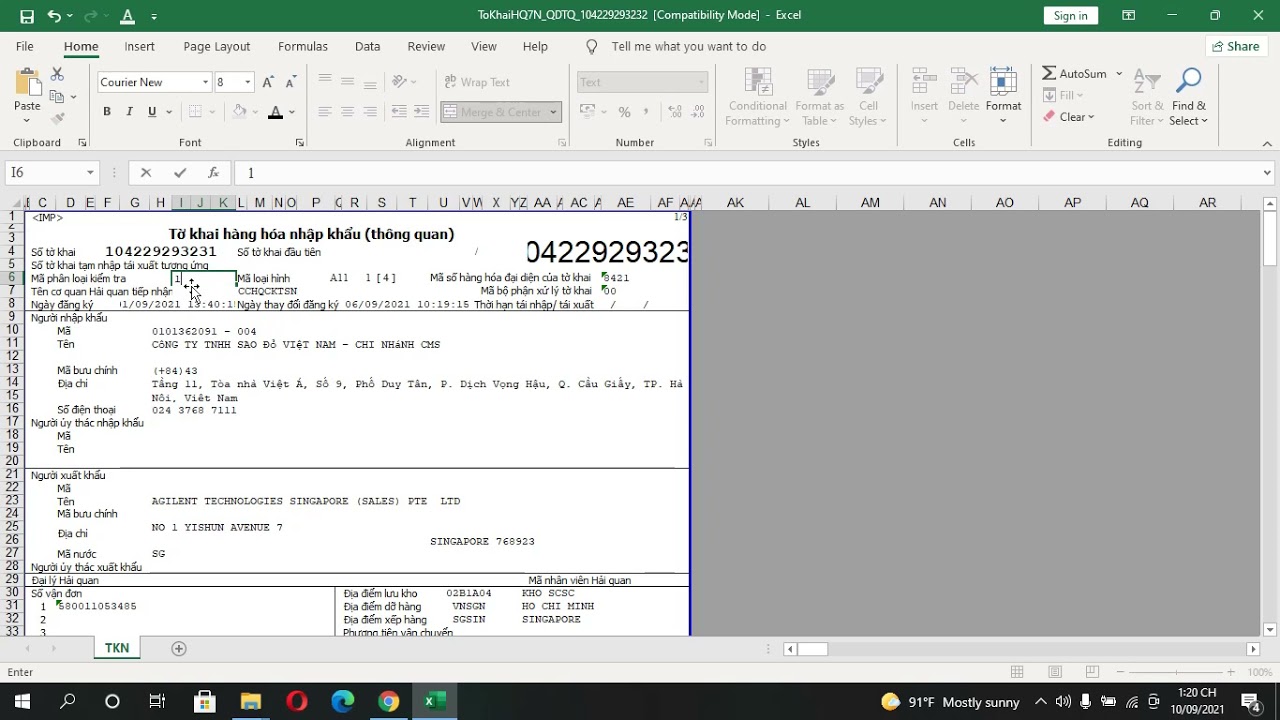The width and height of the screenshot is (1280, 720).
Task: Apply the fill color bucket in the Font group
Action: [x=239, y=112]
